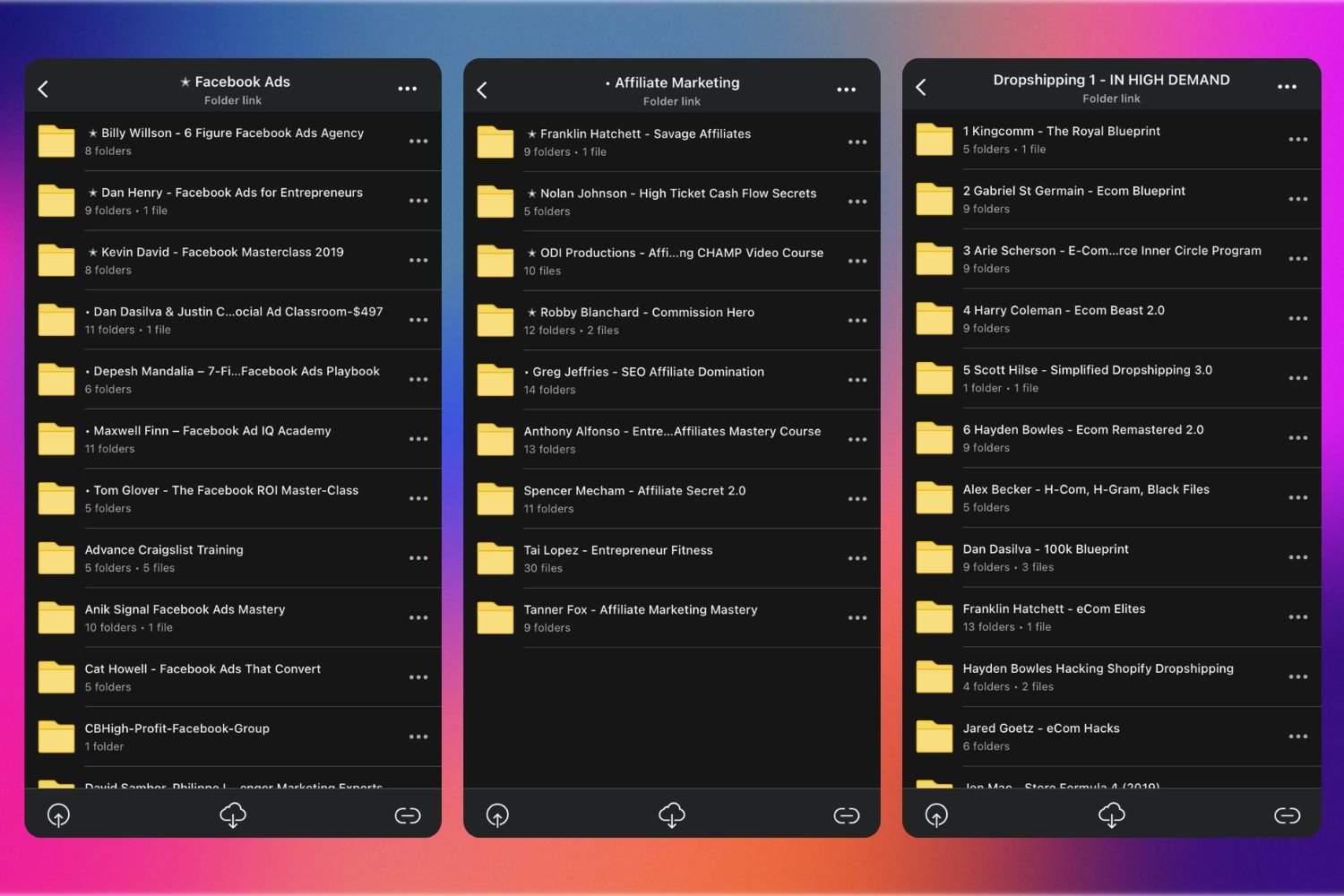1344x896 pixels.
Task: Open more options in Facebook Ads header
Action: (x=408, y=89)
